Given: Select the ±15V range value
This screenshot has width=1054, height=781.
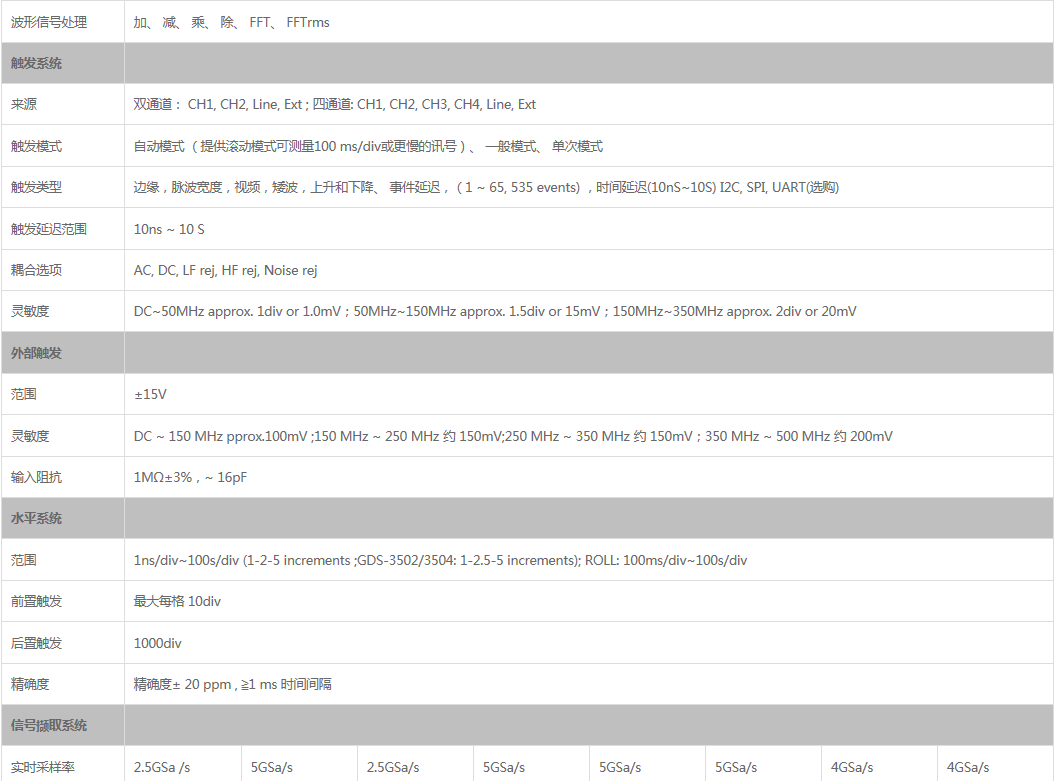Looking at the screenshot, I should coord(150,394).
